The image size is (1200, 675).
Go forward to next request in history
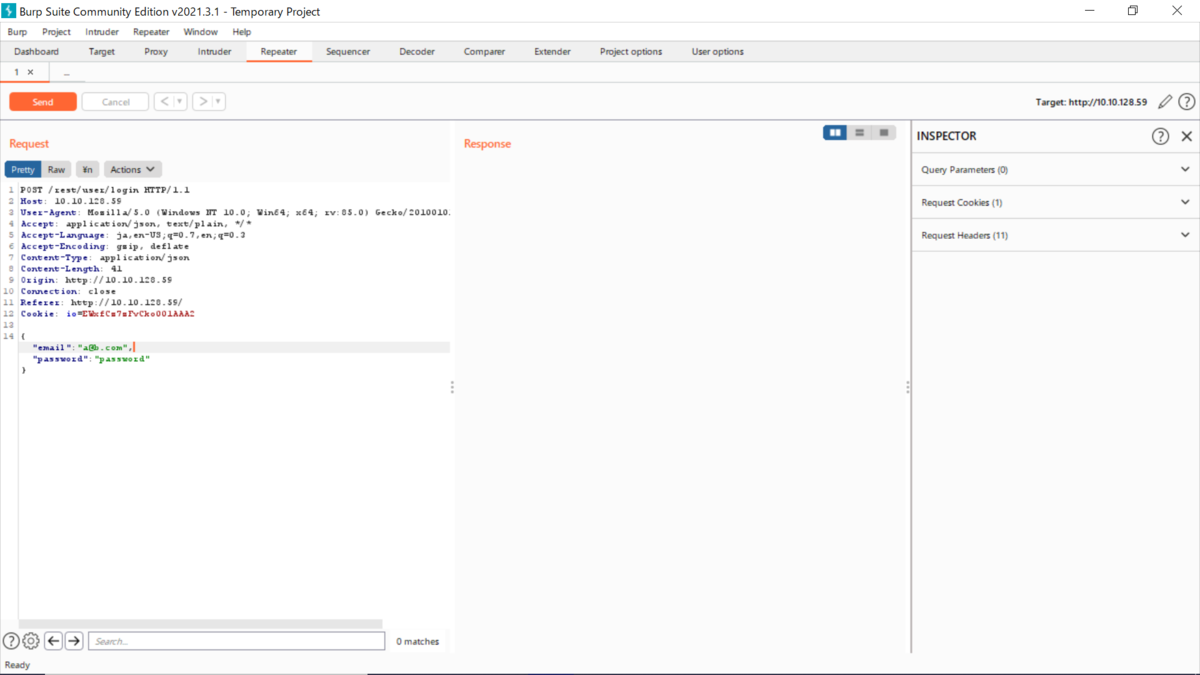[x=202, y=101]
